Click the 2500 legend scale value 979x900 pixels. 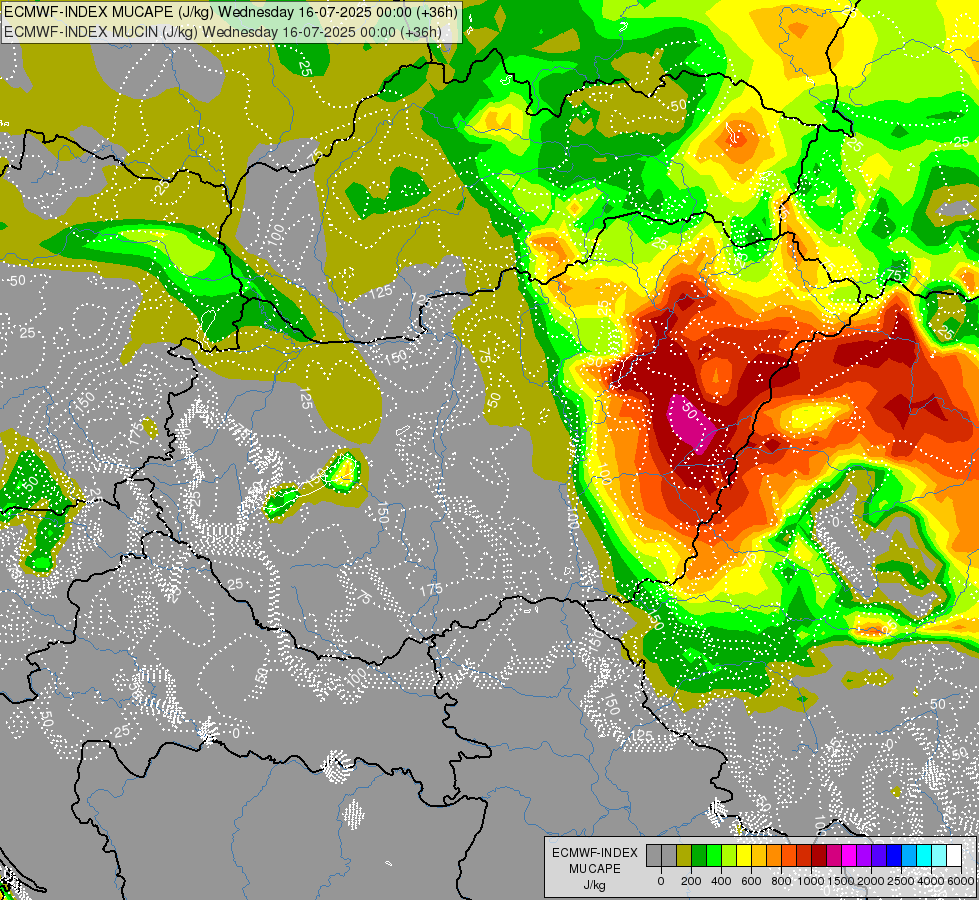click(x=901, y=881)
